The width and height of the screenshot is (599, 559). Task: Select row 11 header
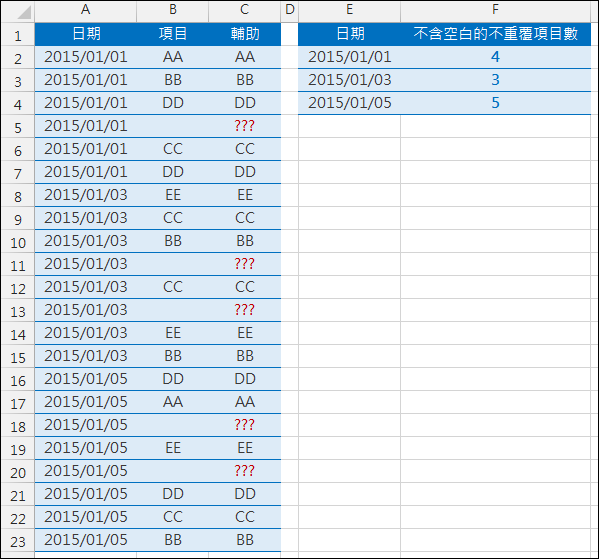[18, 265]
